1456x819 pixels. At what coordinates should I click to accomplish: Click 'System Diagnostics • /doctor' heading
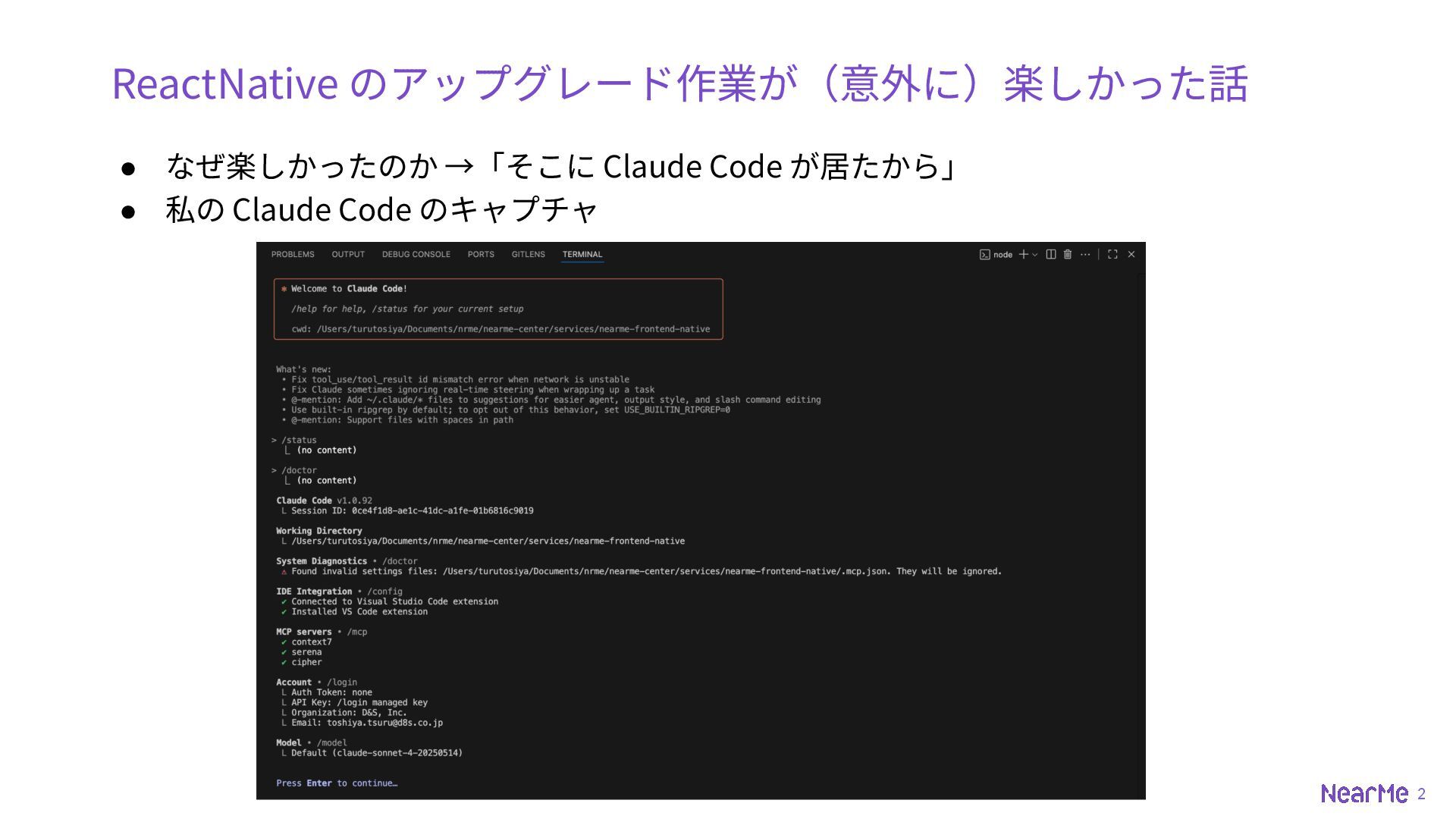click(x=347, y=562)
